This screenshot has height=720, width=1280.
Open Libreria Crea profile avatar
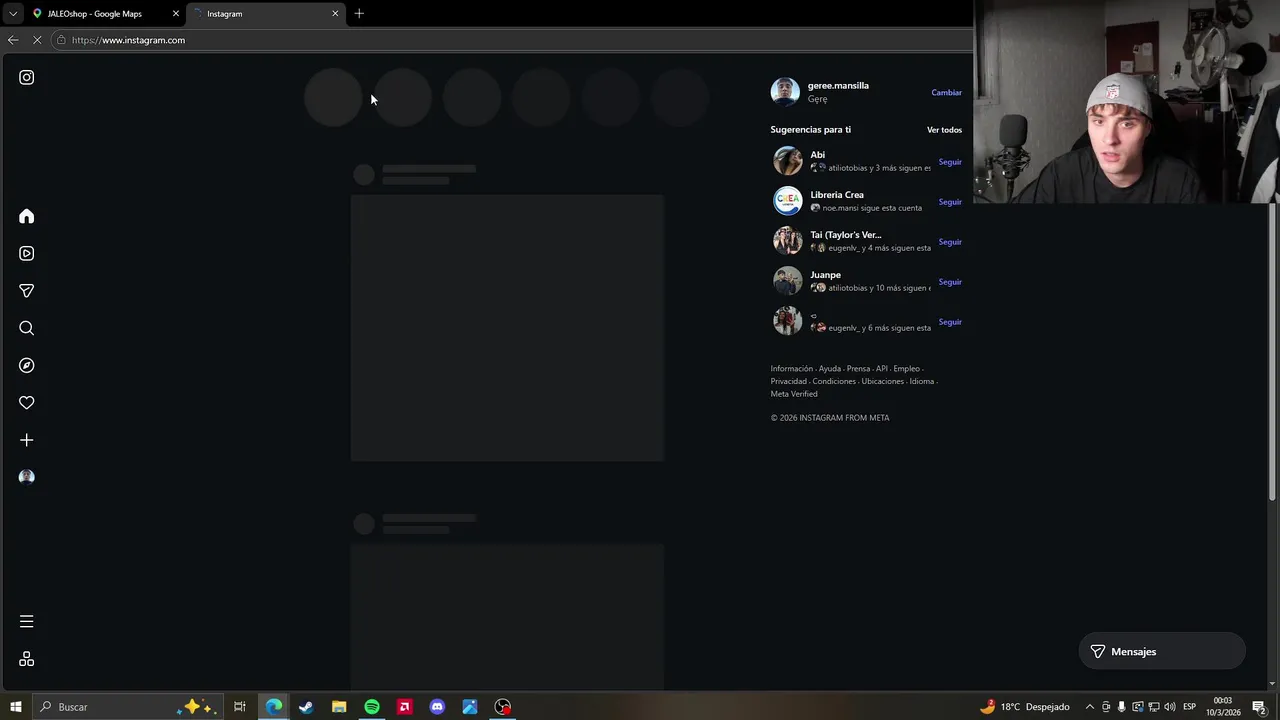788,201
